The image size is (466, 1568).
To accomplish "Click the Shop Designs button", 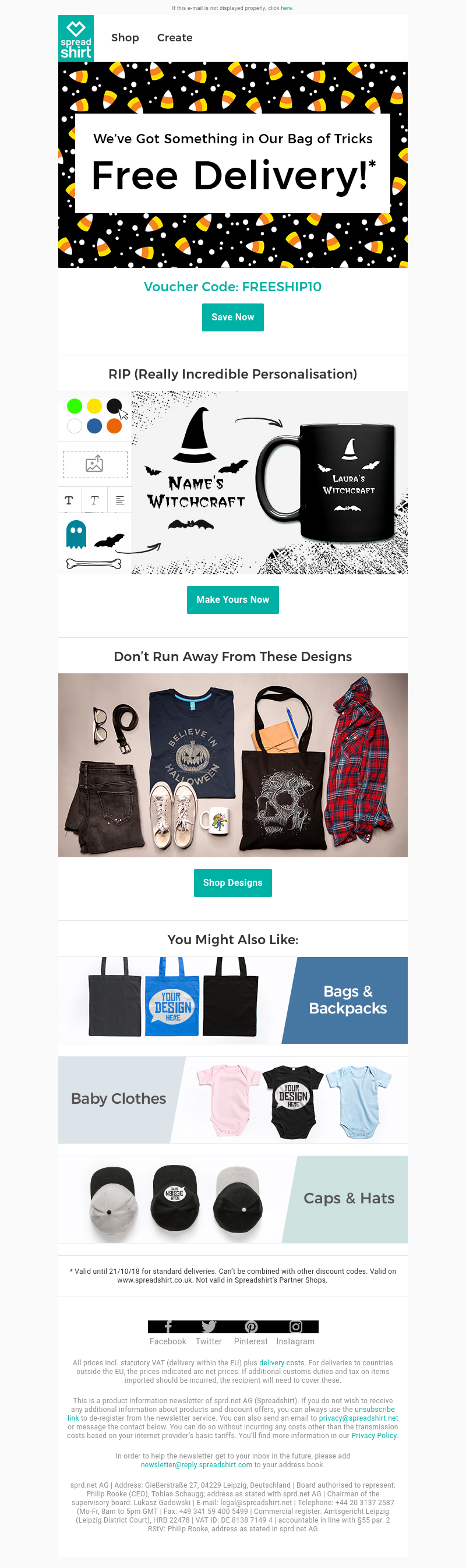I will 232,882.
